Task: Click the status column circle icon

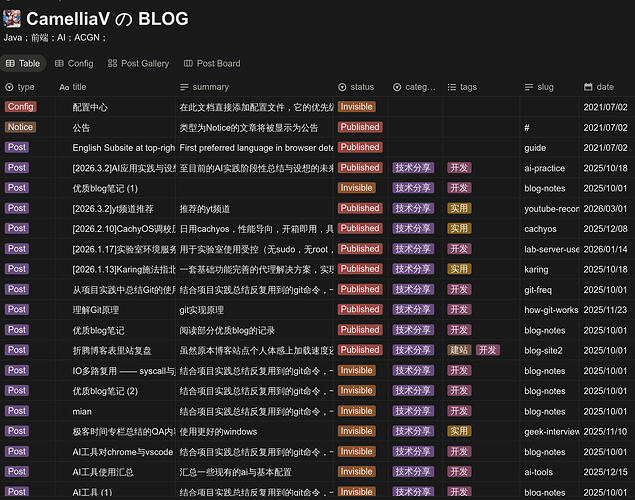Action: [x=342, y=87]
